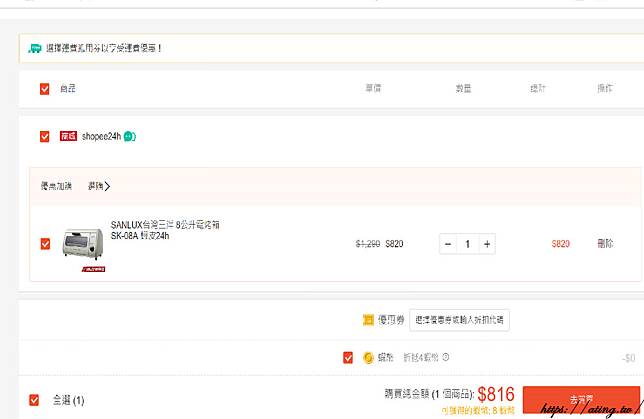
Task: Click the Shopee coin icon
Action: pyautogui.click(x=368, y=357)
